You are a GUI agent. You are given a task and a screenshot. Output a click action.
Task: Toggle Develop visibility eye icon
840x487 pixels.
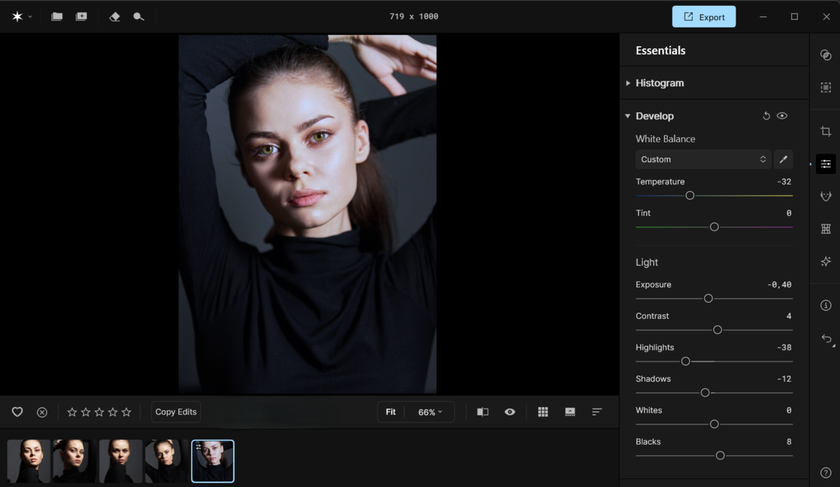pos(782,116)
